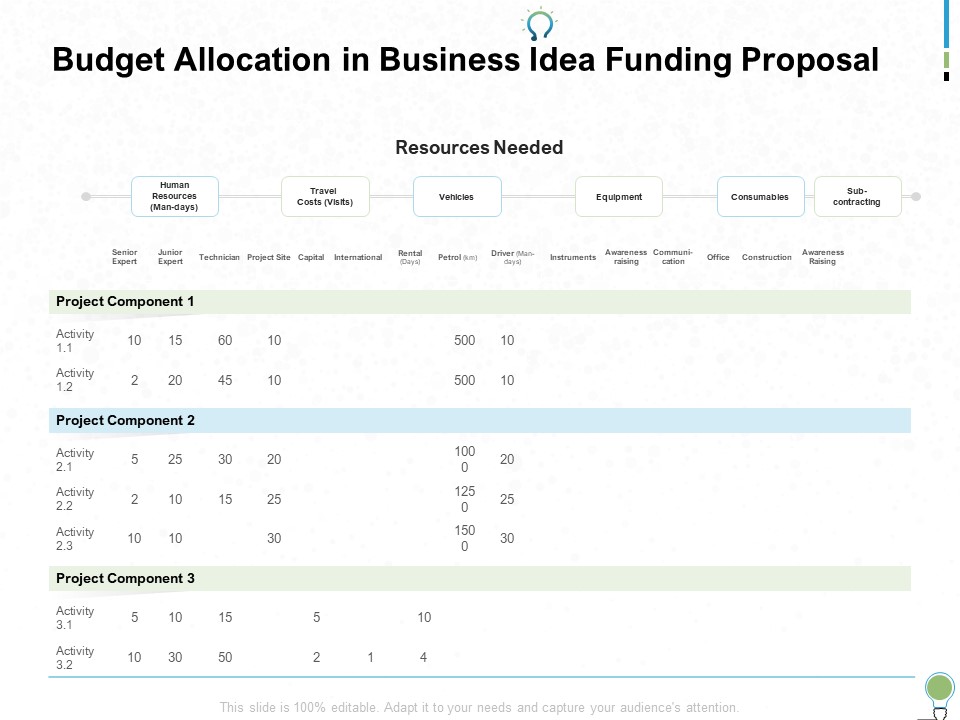Click the 'Project Component 2' section band
This screenshot has width=960, height=720.
point(480,421)
